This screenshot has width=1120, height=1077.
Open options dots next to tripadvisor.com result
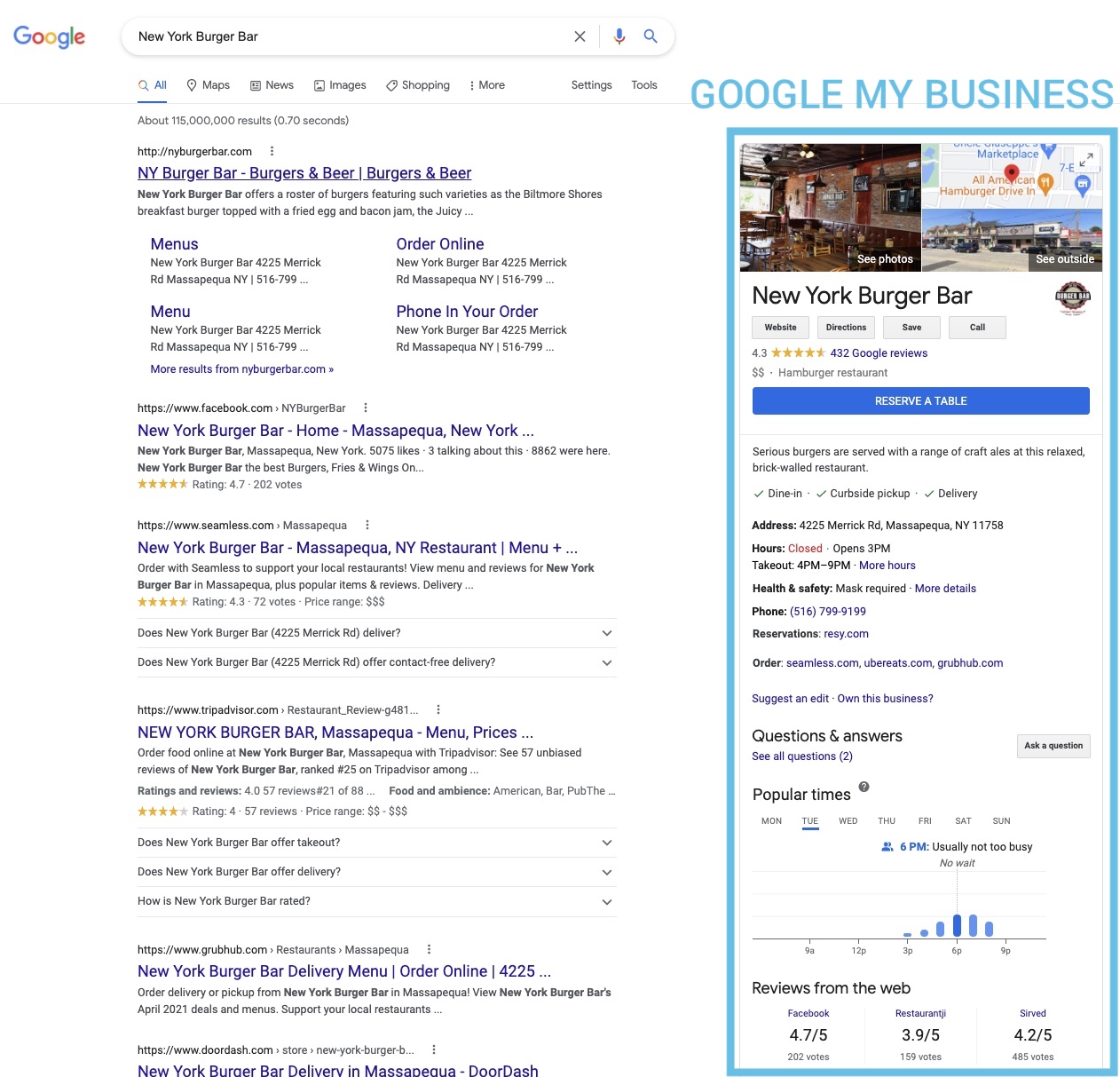(438, 709)
